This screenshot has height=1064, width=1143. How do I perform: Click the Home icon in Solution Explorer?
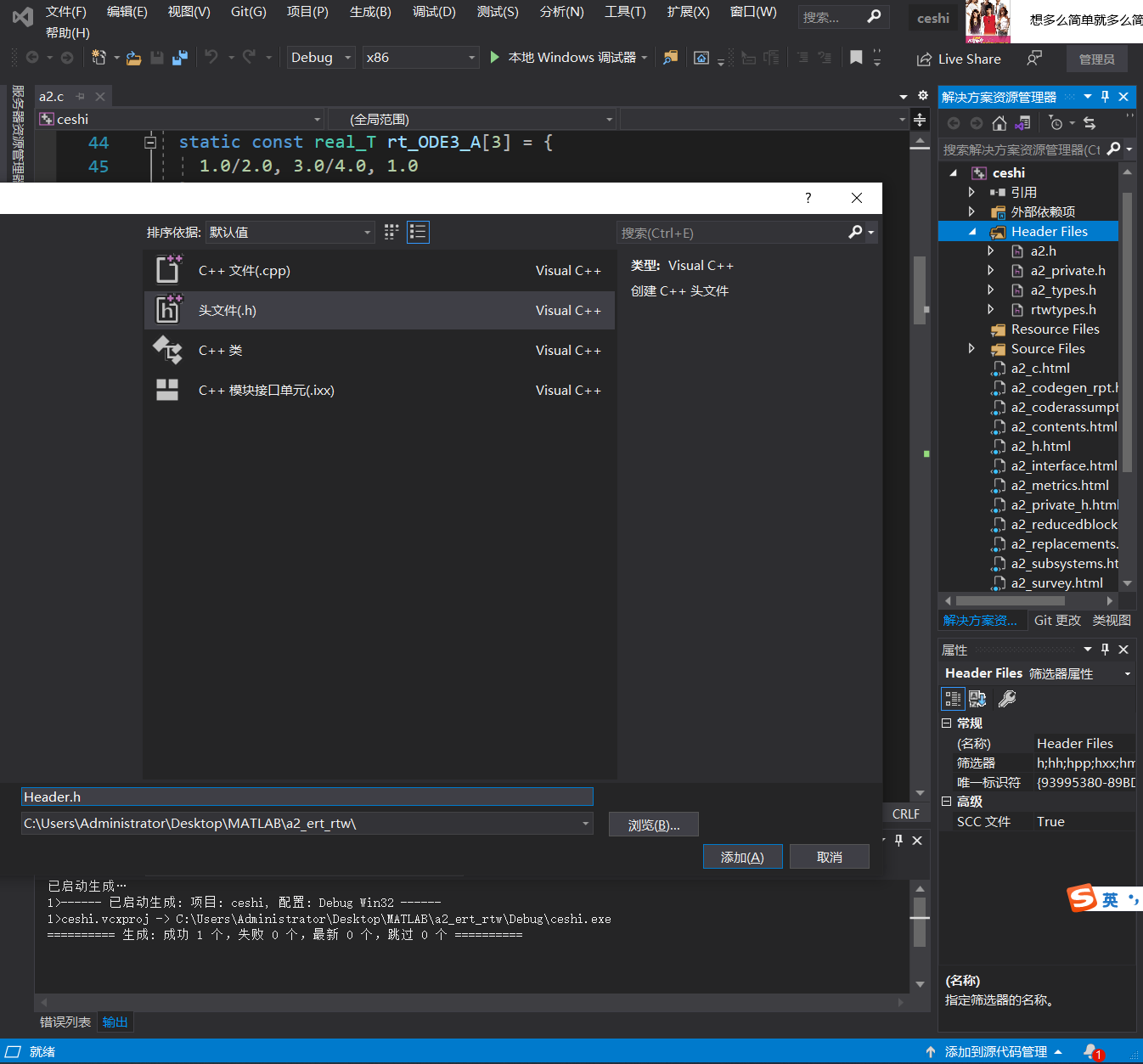coord(999,123)
